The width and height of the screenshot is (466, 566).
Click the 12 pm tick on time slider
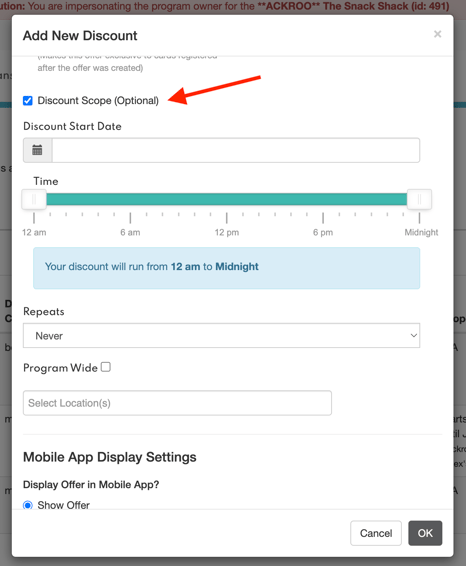click(x=227, y=218)
